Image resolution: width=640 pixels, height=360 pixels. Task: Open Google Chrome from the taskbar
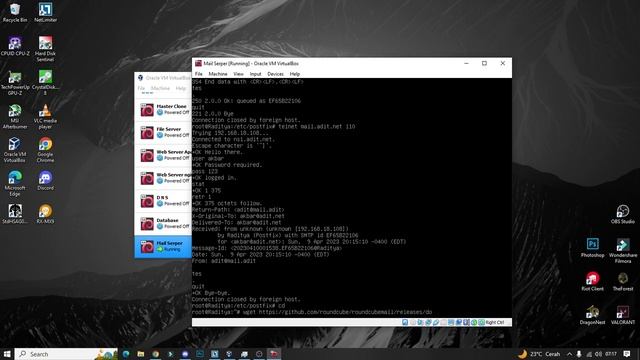pyautogui.click(x=156, y=354)
